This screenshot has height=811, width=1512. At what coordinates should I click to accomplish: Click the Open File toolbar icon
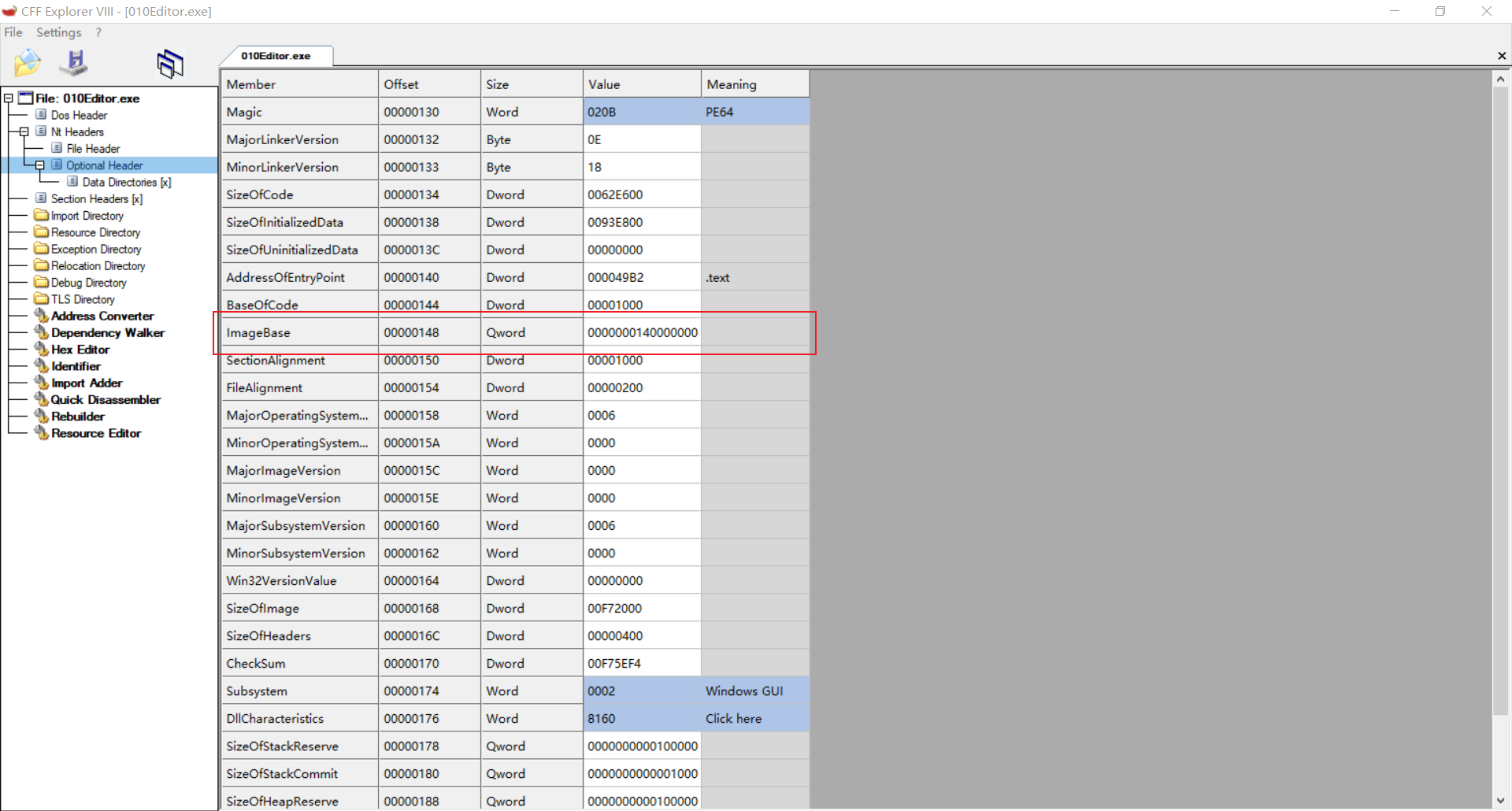click(x=27, y=63)
